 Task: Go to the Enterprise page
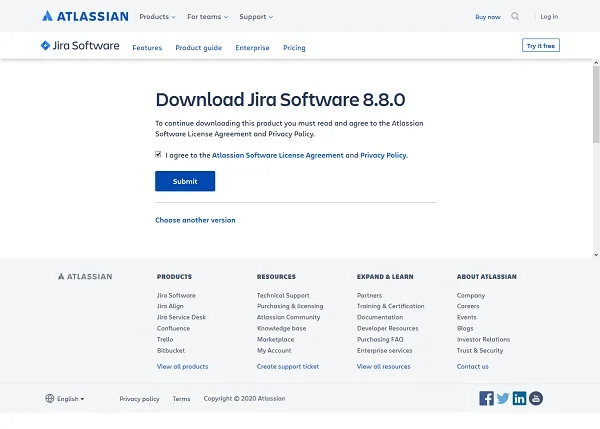click(x=253, y=48)
